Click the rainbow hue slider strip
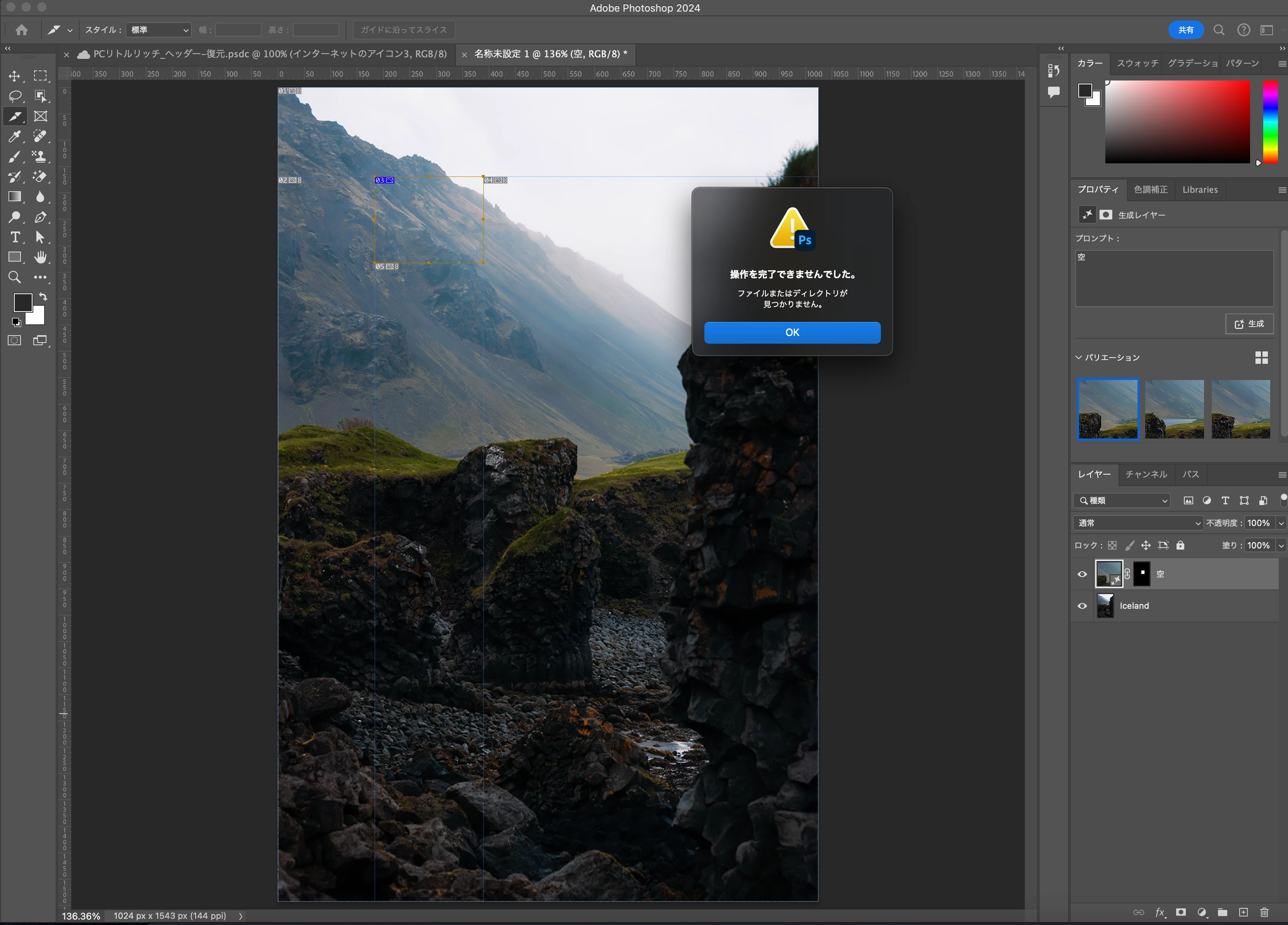The width and height of the screenshot is (1288, 925). tap(1270, 121)
